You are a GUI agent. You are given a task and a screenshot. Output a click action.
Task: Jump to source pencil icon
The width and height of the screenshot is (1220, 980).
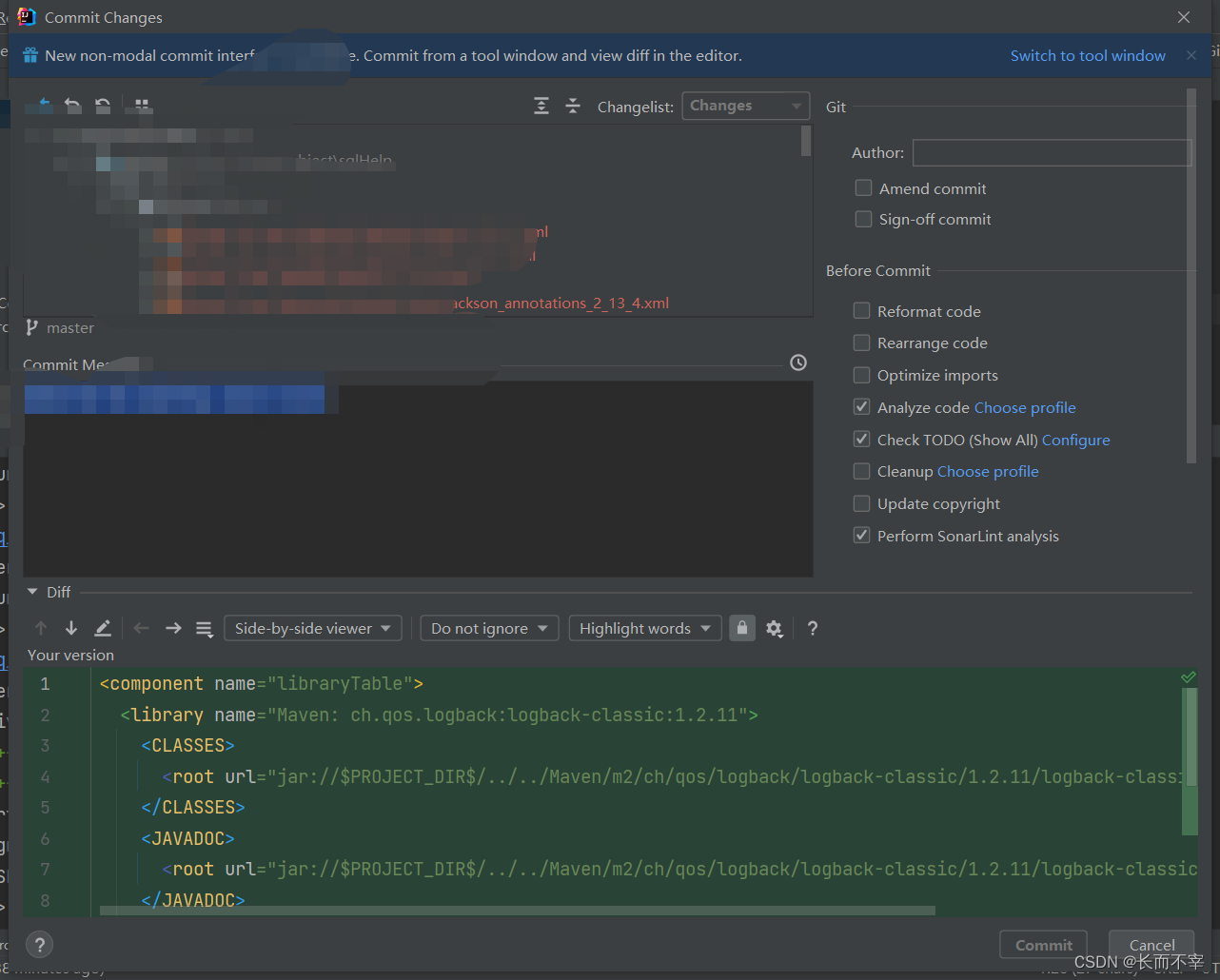103,628
